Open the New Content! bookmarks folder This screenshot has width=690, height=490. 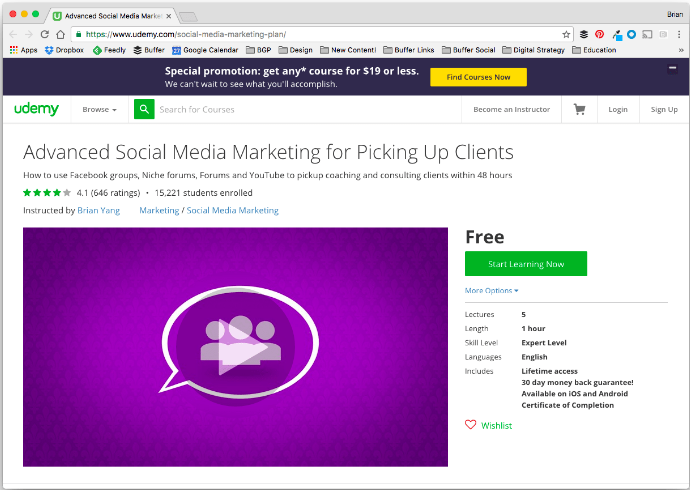(348, 50)
